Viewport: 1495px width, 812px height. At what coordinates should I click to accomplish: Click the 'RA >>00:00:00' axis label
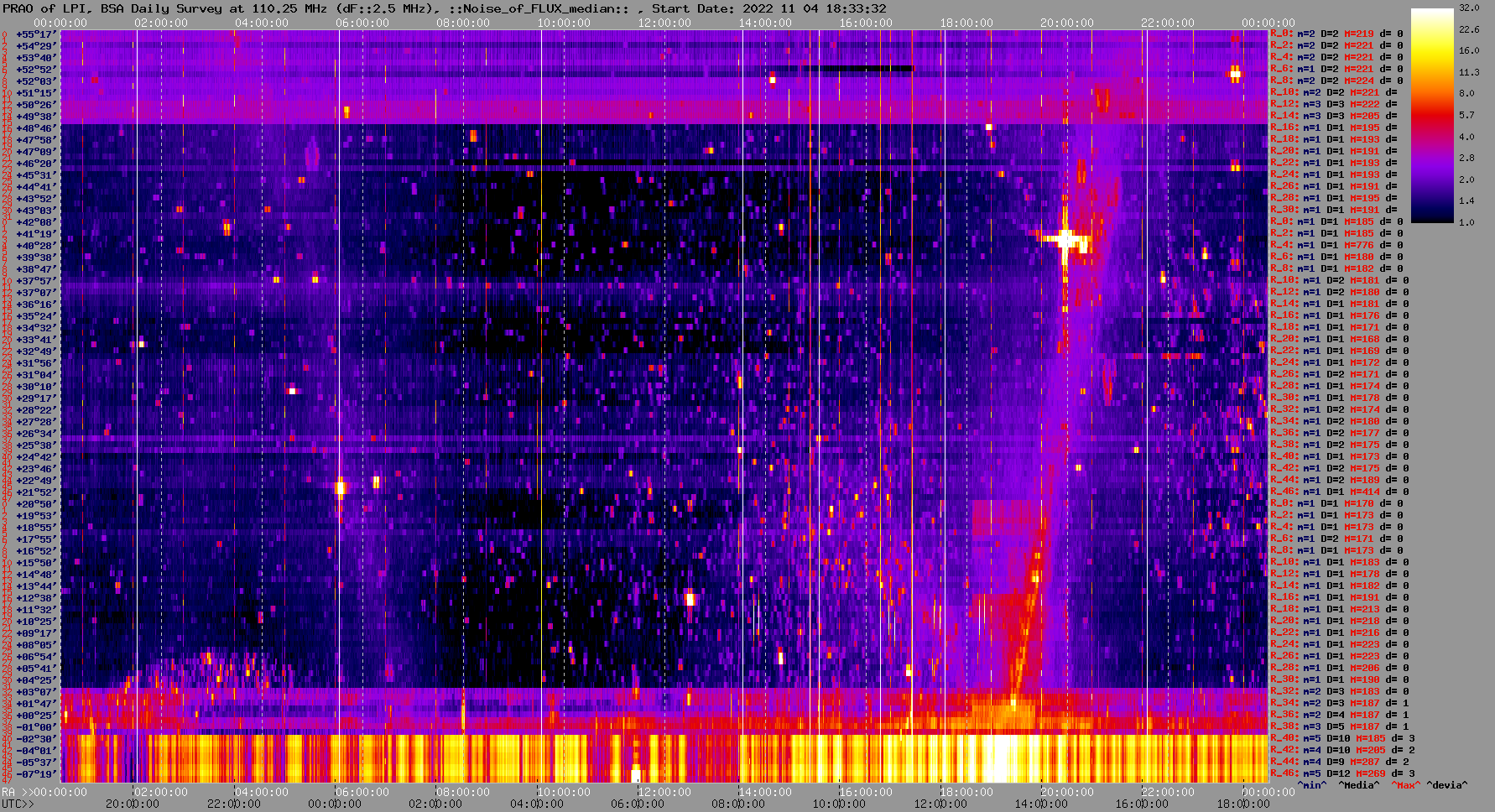(44, 792)
